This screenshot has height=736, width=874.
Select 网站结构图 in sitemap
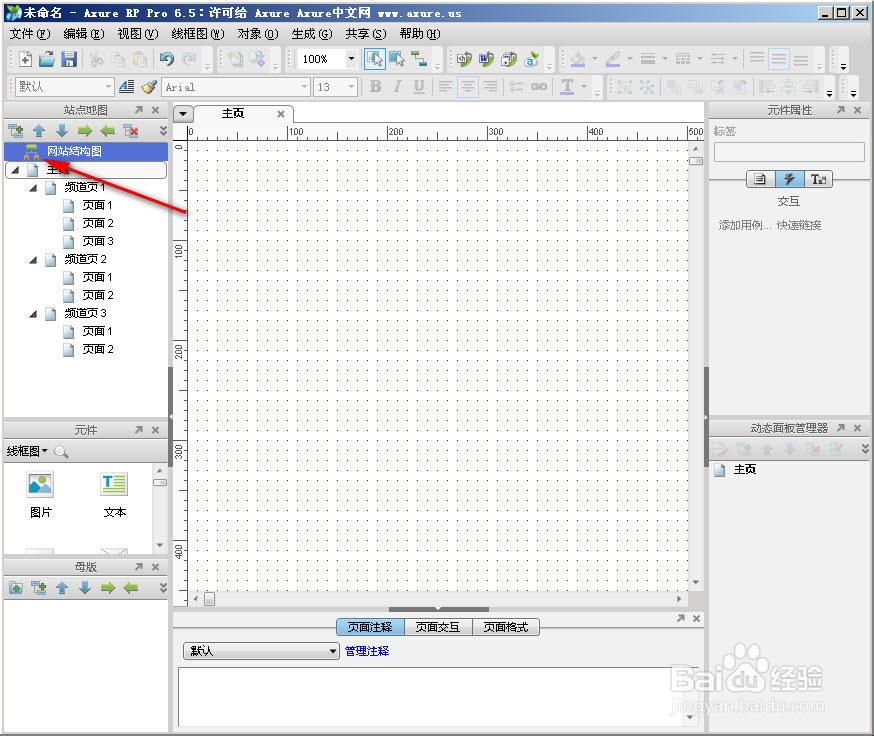86,151
